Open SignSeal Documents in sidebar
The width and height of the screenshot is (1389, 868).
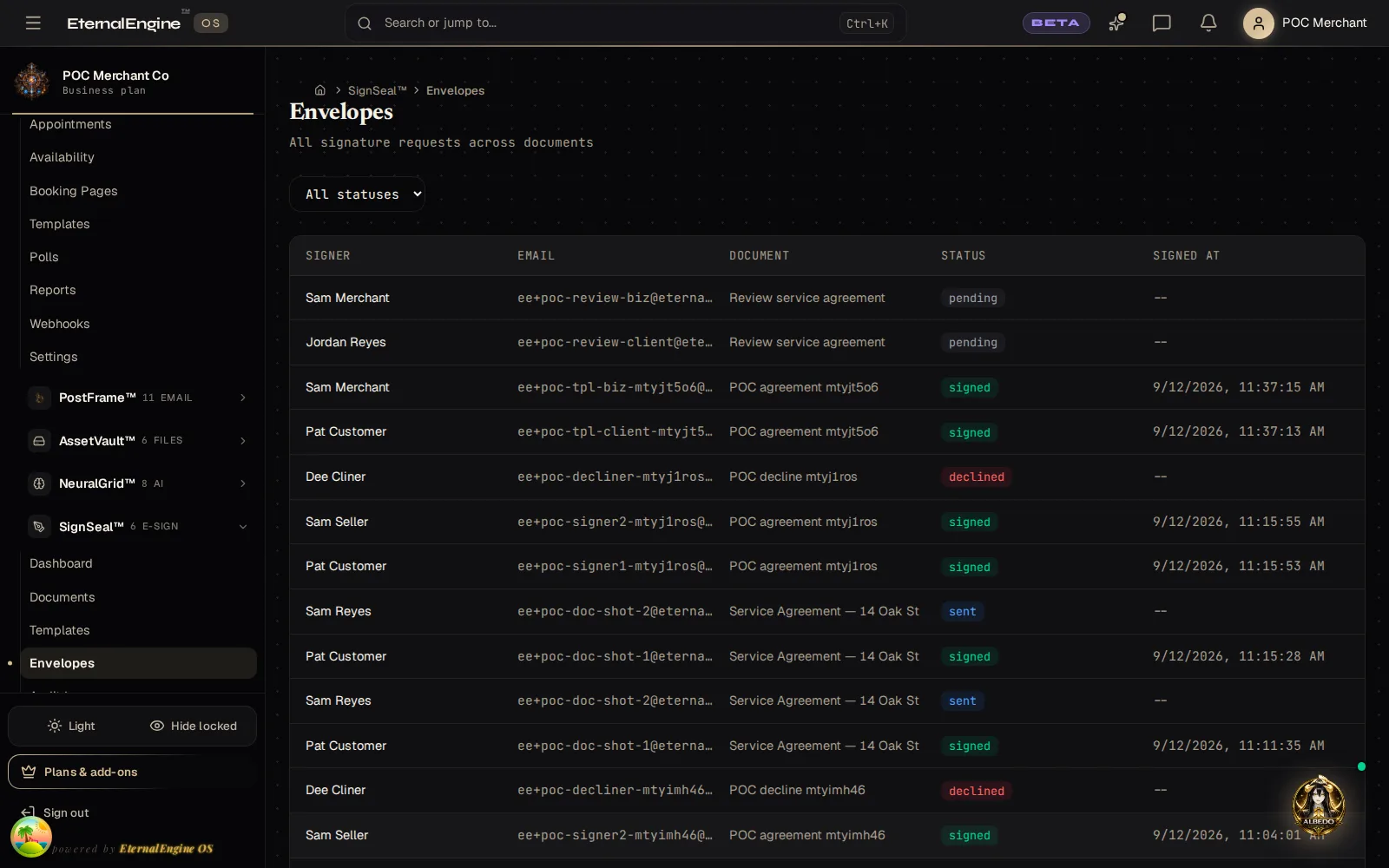click(x=138, y=597)
